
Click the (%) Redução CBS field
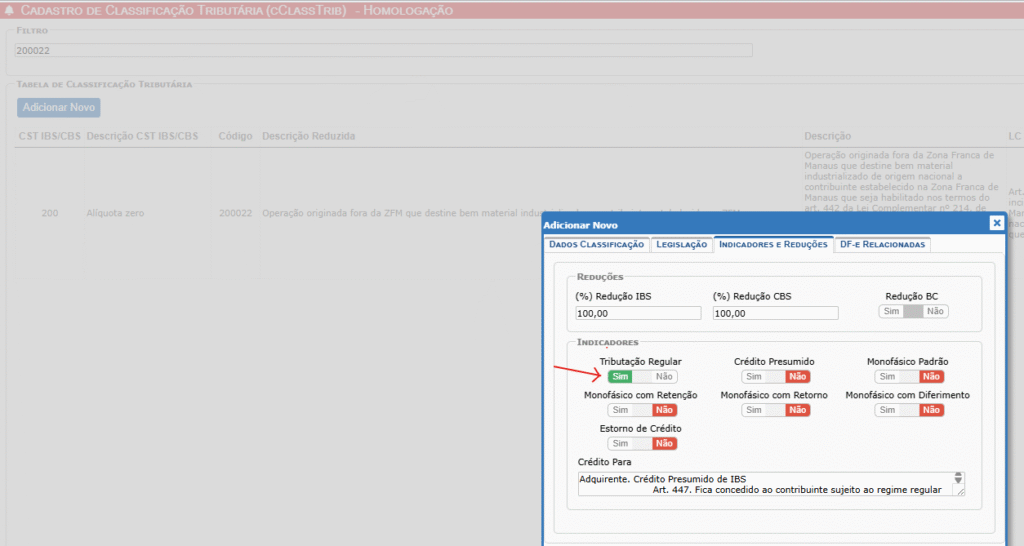775,314
